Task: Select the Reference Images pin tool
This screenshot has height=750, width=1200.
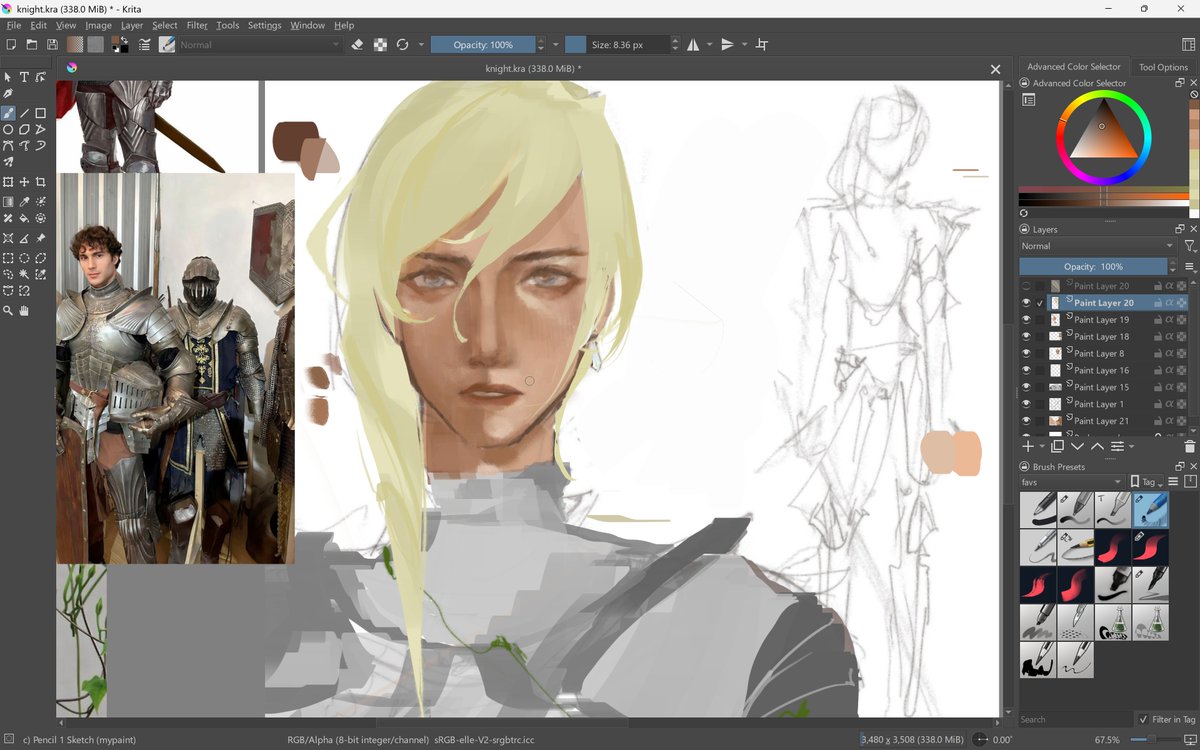Action: [x=41, y=238]
